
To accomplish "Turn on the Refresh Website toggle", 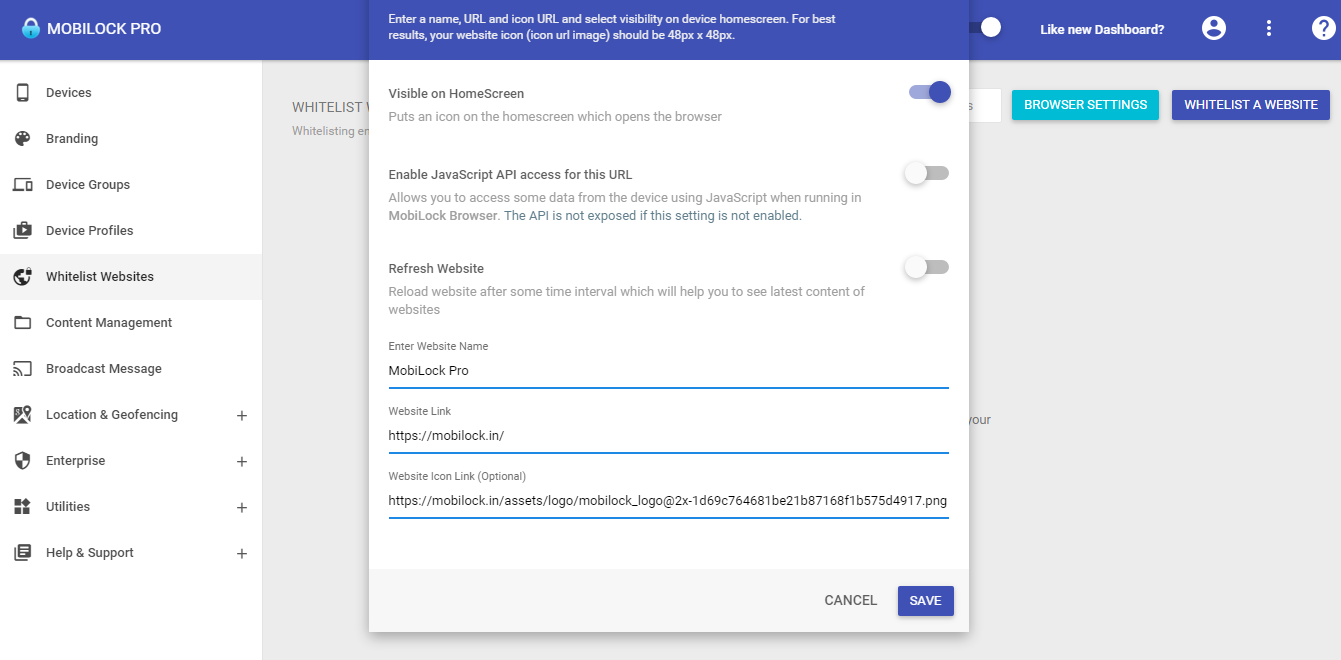I will [926, 268].
